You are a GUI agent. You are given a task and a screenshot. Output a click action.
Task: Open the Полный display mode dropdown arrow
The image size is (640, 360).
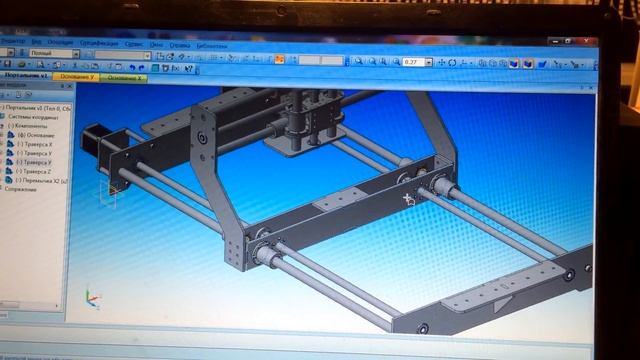tap(76, 53)
